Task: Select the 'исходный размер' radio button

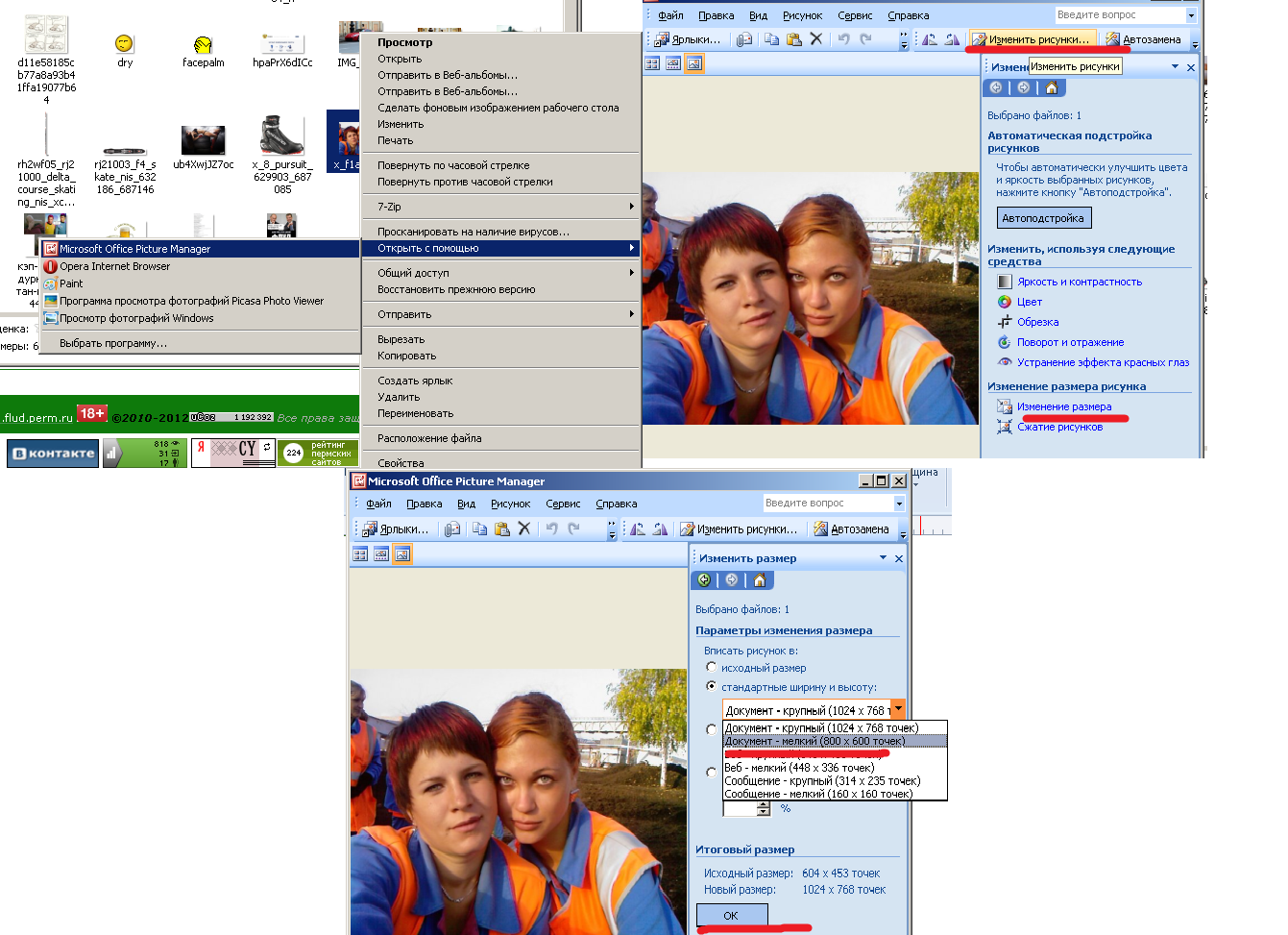Action: [x=712, y=667]
